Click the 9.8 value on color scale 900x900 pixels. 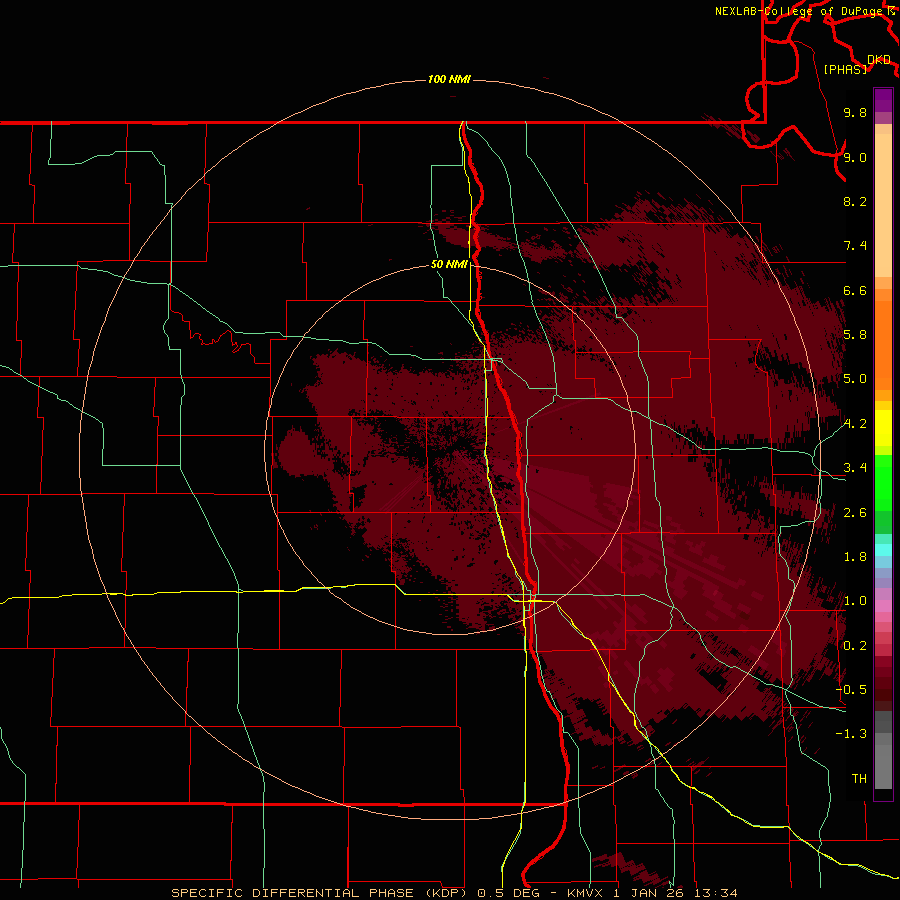click(x=855, y=112)
